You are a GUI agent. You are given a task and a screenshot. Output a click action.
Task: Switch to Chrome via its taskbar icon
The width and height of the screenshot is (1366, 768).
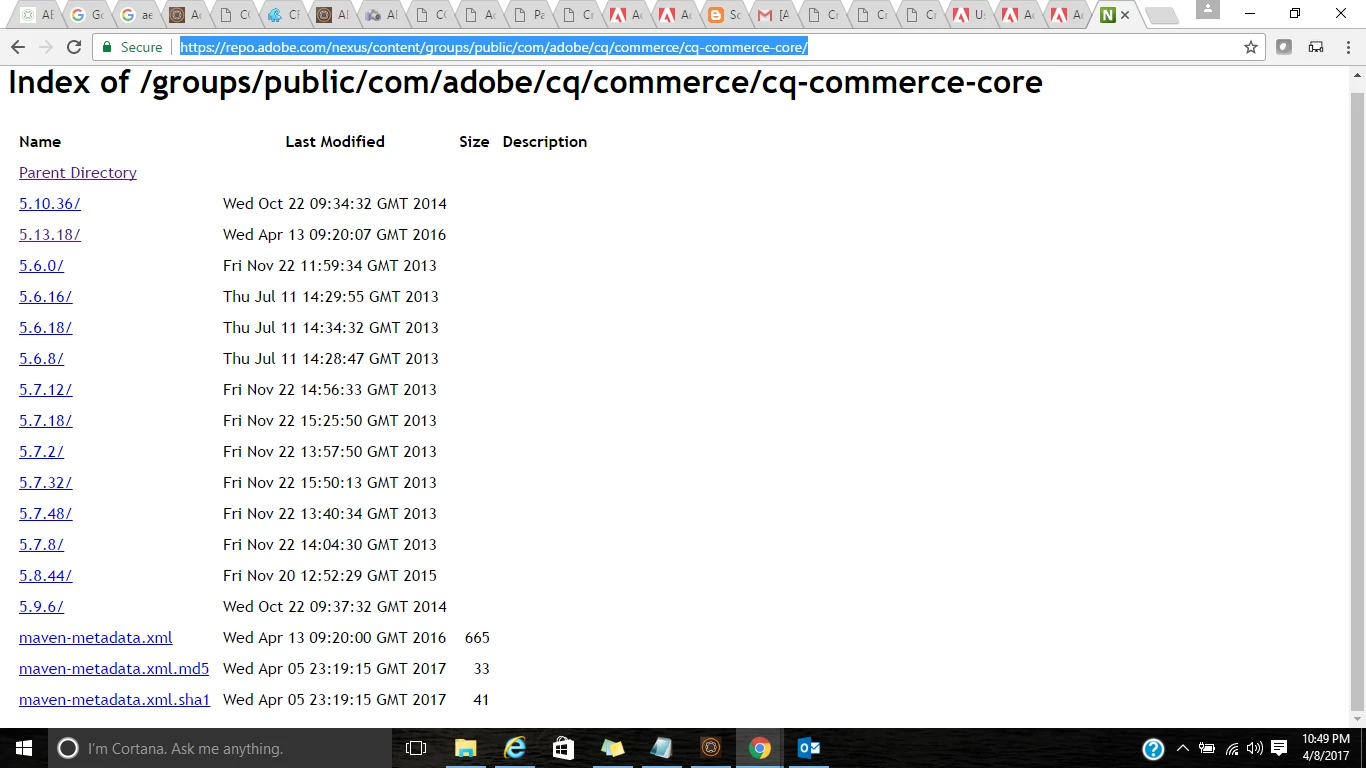760,748
